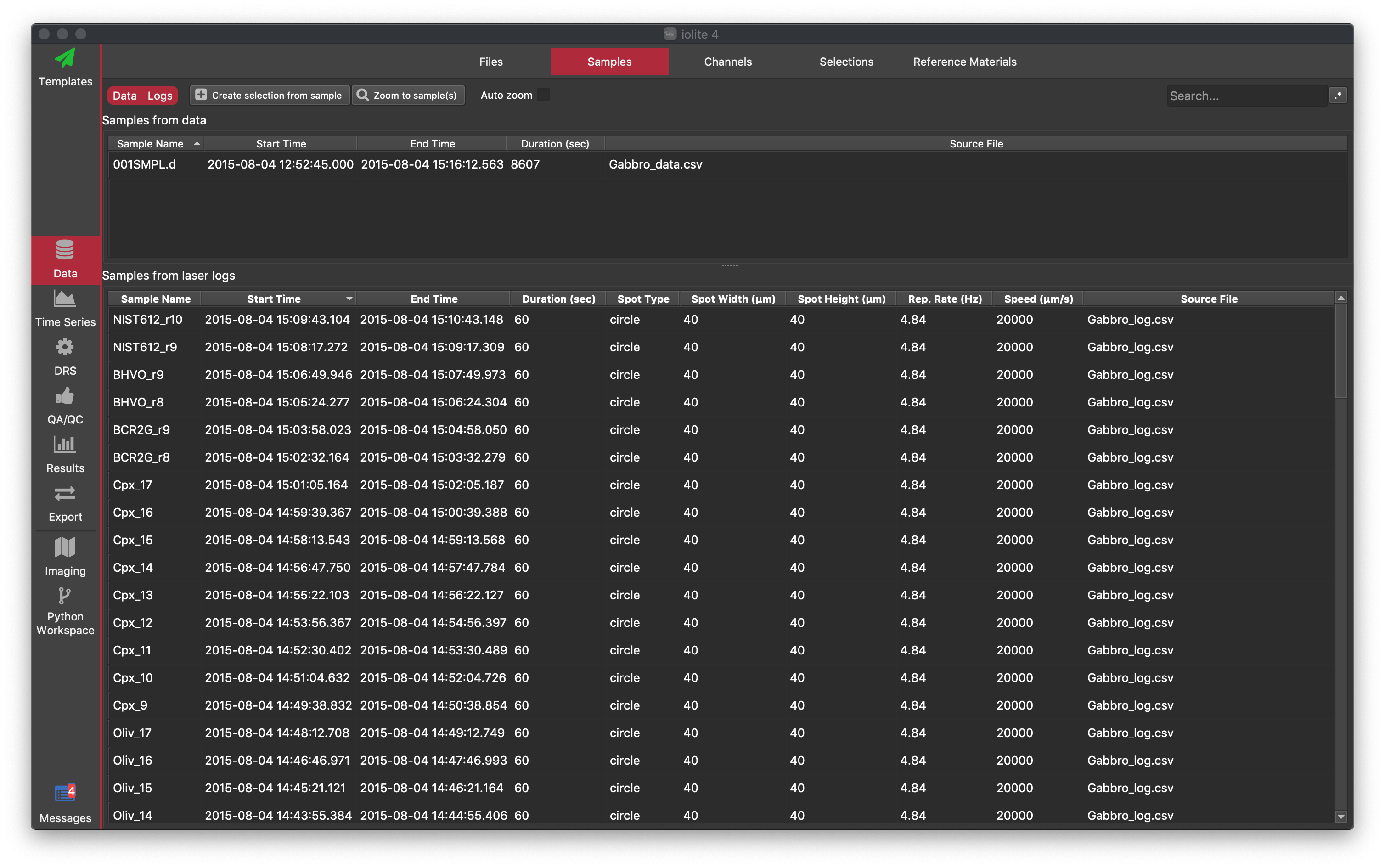
Task: Select the BCR2G_r9 row
Action: pyautogui.click(x=721, y=429)
